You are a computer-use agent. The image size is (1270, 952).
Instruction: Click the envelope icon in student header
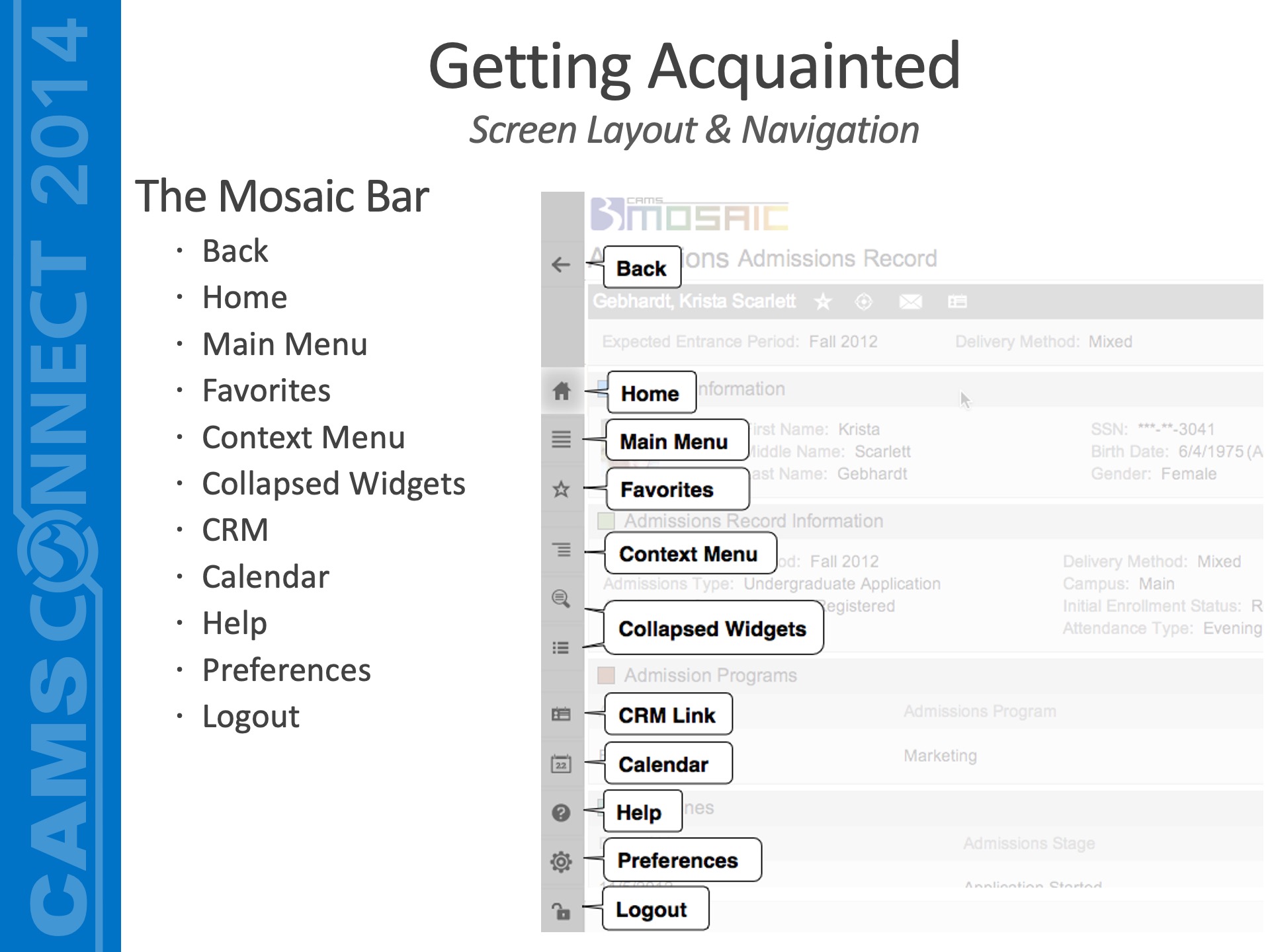point(910,302)
